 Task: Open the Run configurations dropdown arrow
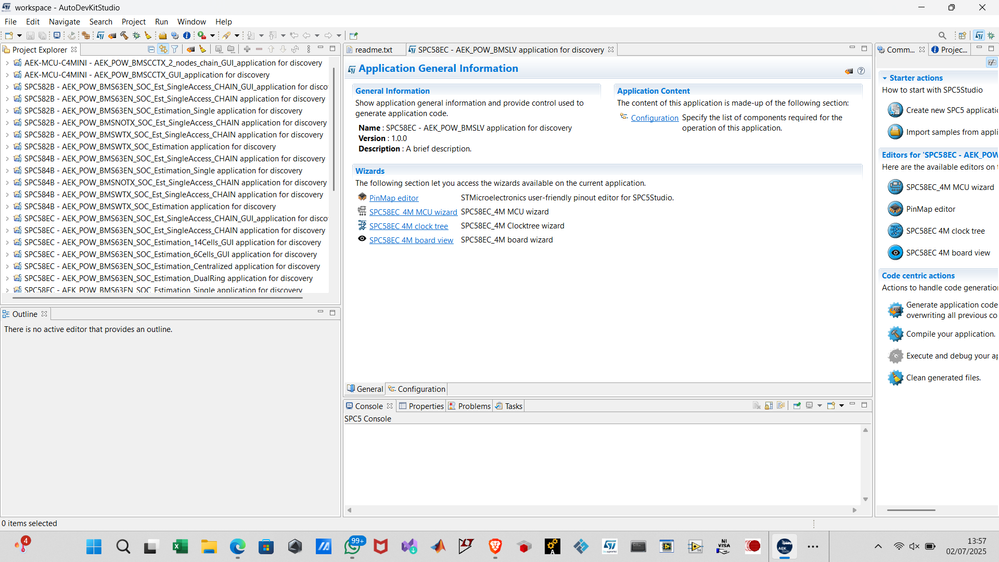tap(212, 36)
